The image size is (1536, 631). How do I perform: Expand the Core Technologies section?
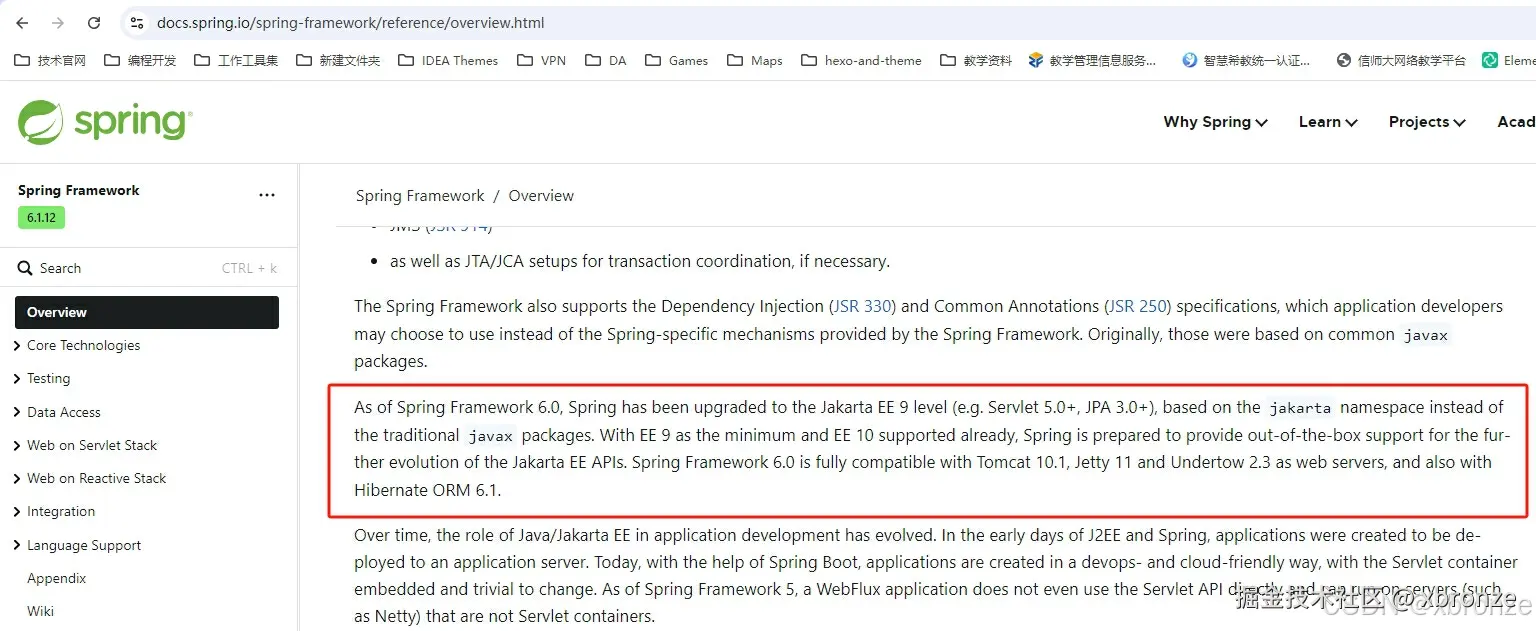point(78,345)
